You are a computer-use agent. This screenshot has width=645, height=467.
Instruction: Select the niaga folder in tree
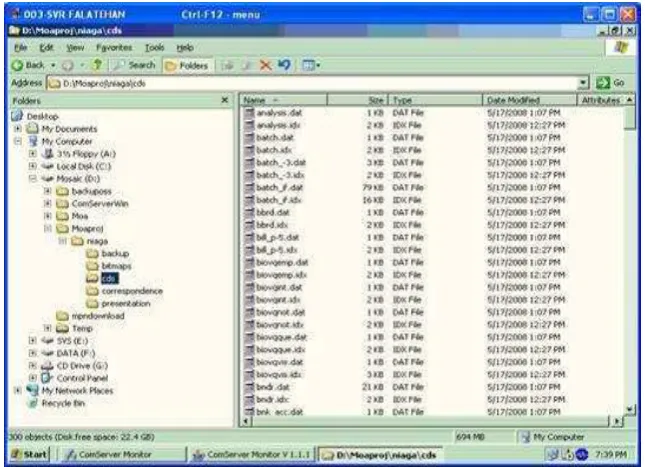[97, 241]
